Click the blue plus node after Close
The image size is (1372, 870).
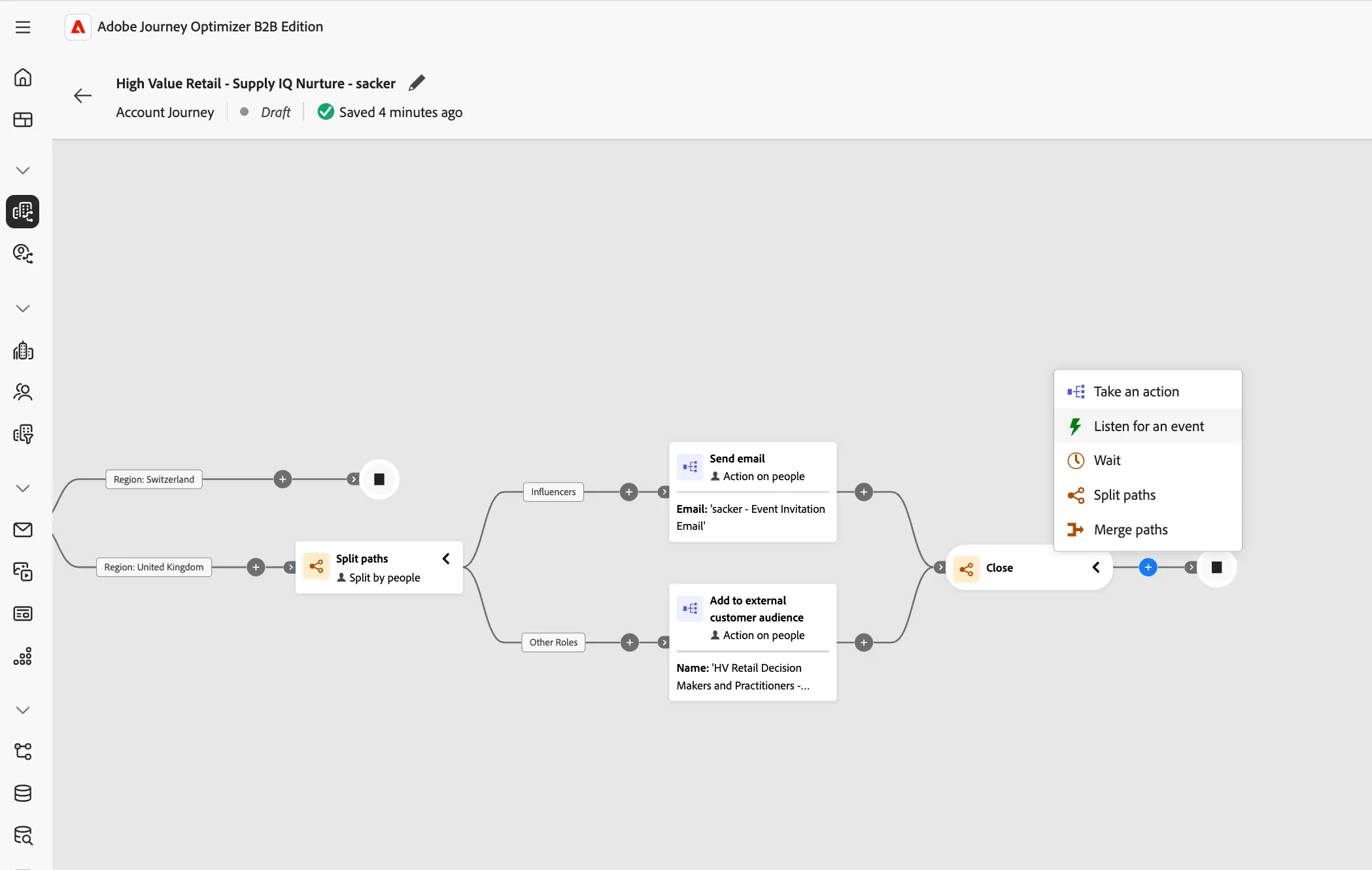tap(1148, 567)
